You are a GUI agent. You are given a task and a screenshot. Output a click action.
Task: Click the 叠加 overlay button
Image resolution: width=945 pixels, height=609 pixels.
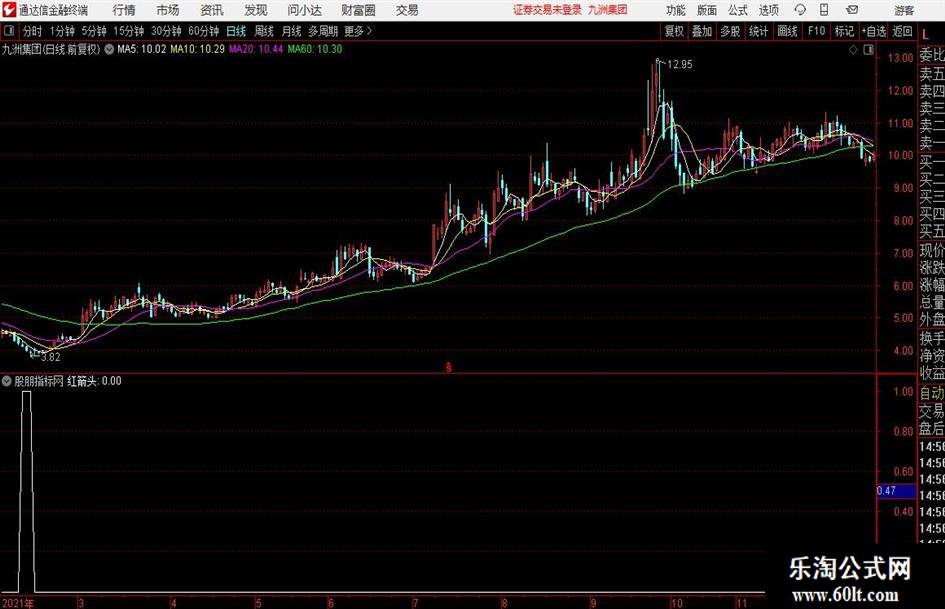click(702, 31)
